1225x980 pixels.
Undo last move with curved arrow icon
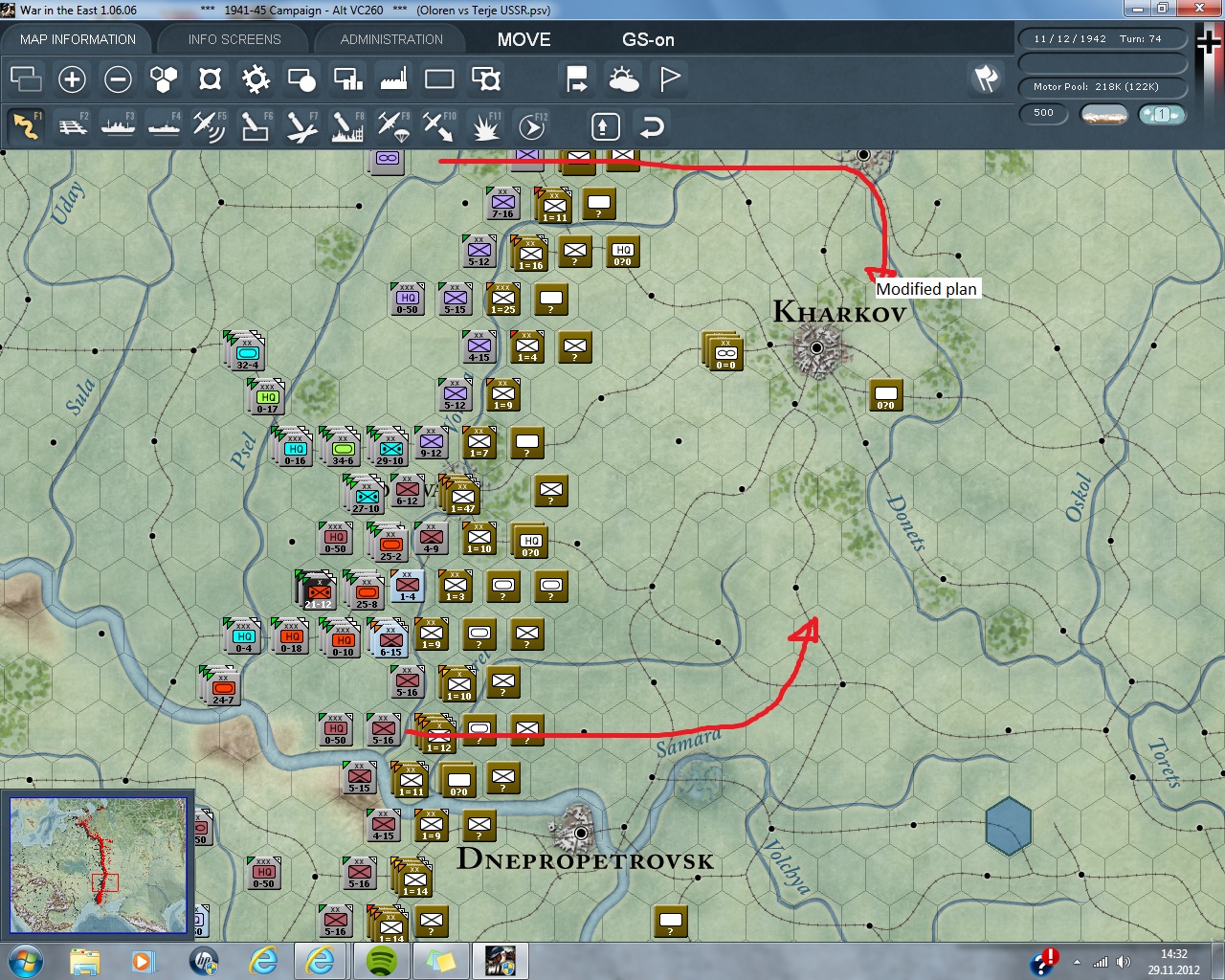(652, 126)
